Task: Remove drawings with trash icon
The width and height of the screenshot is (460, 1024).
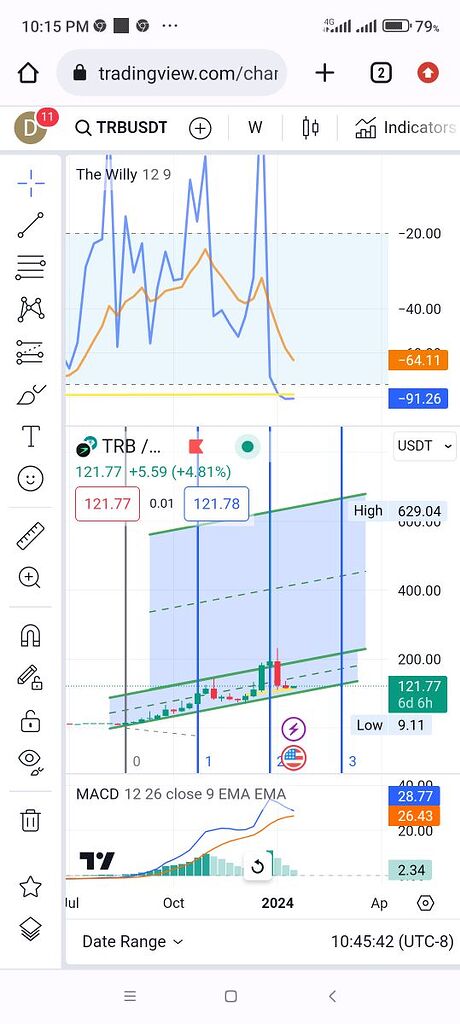Action: pyautogui.click(x=31, y=820)
